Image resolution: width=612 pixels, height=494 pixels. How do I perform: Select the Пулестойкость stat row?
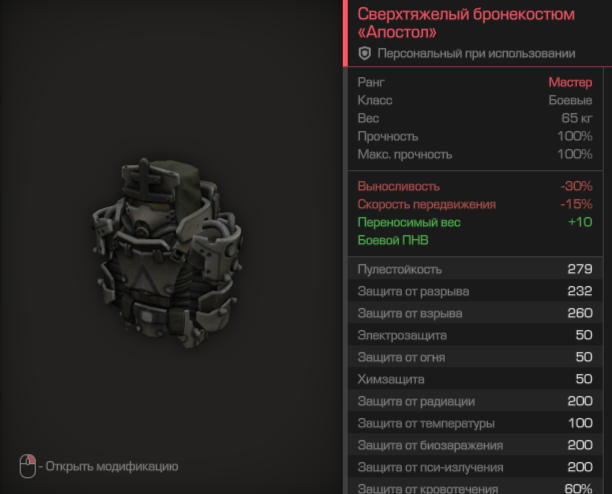[x=475, y=269]
